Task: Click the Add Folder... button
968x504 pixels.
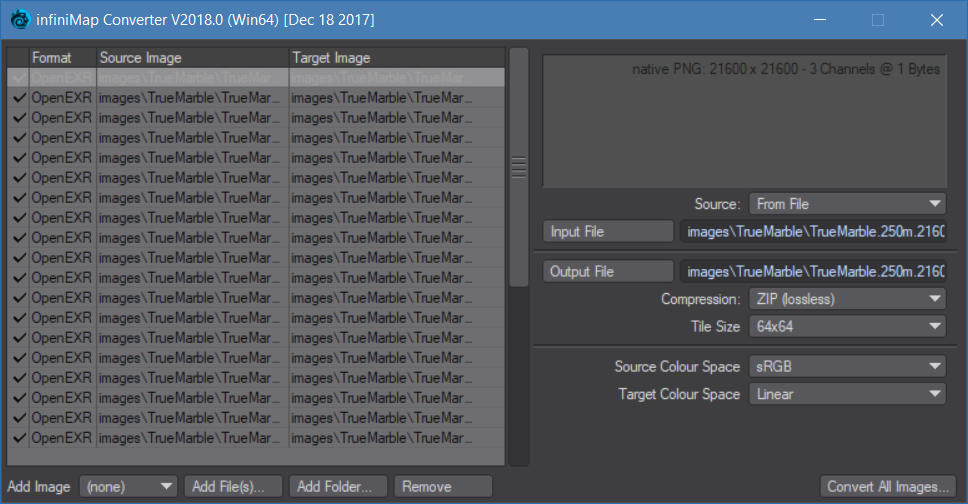Action: coord(338,487)
